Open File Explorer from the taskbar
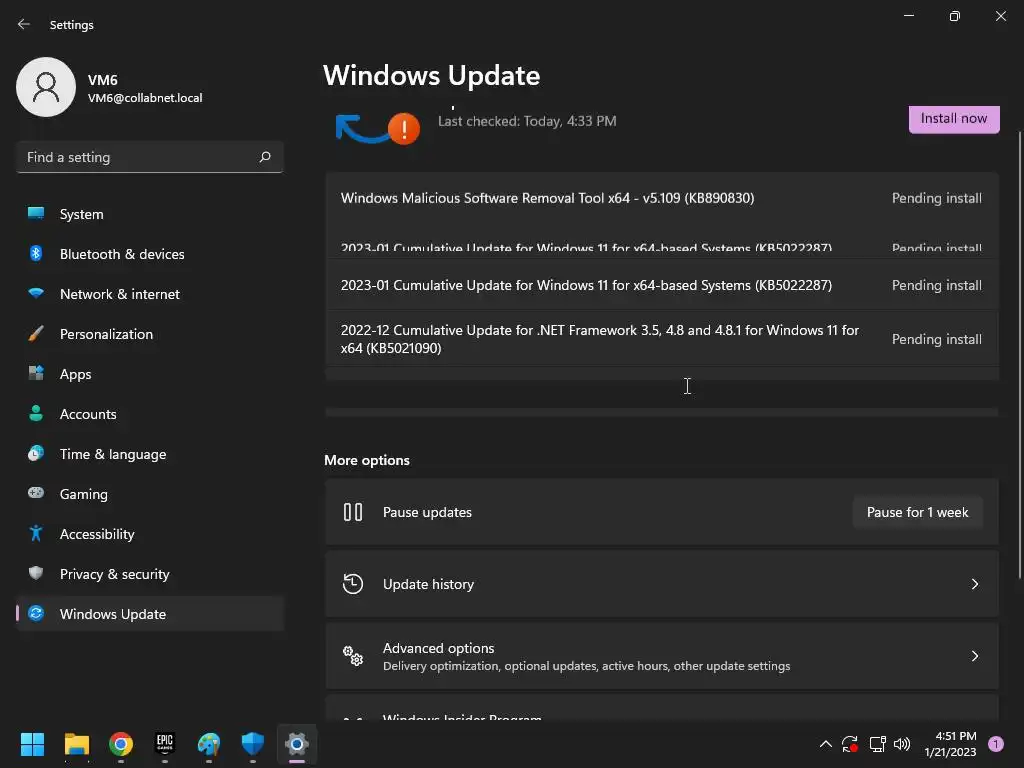 pyautogui.click(x=76, y=744)
